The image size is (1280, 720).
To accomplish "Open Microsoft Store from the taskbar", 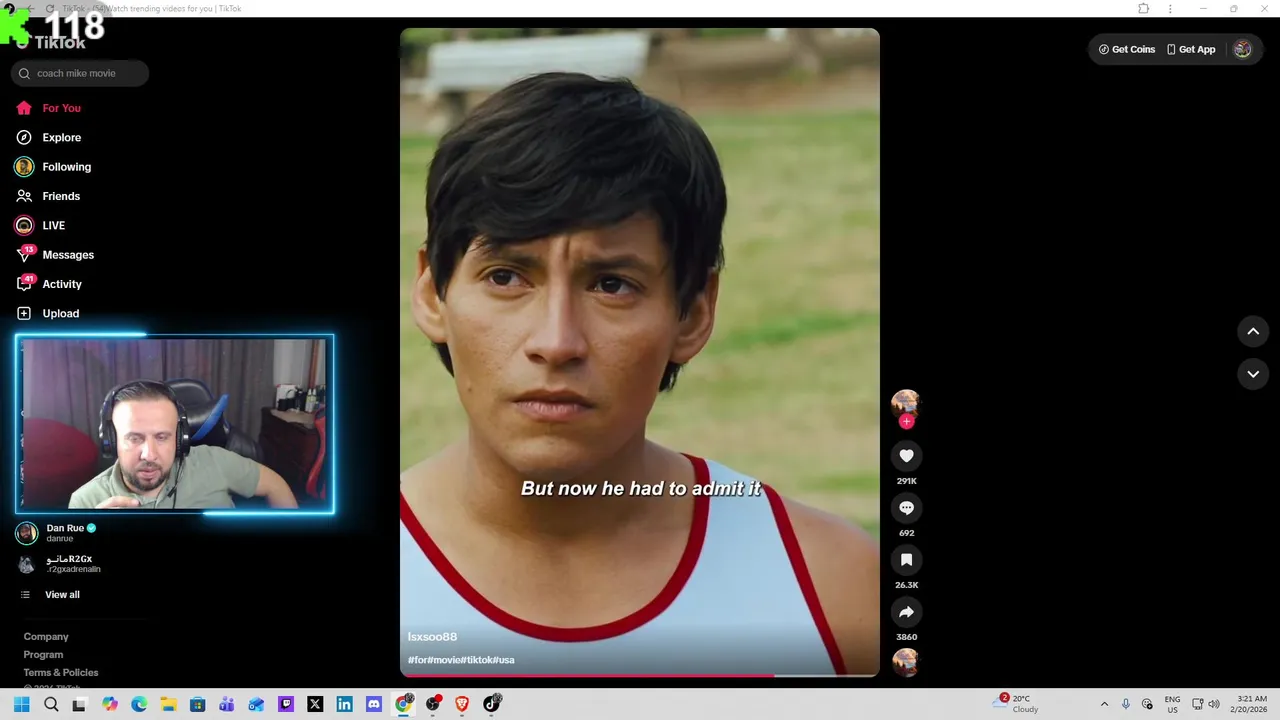I will pyautogui.click(x=198, y=704).
